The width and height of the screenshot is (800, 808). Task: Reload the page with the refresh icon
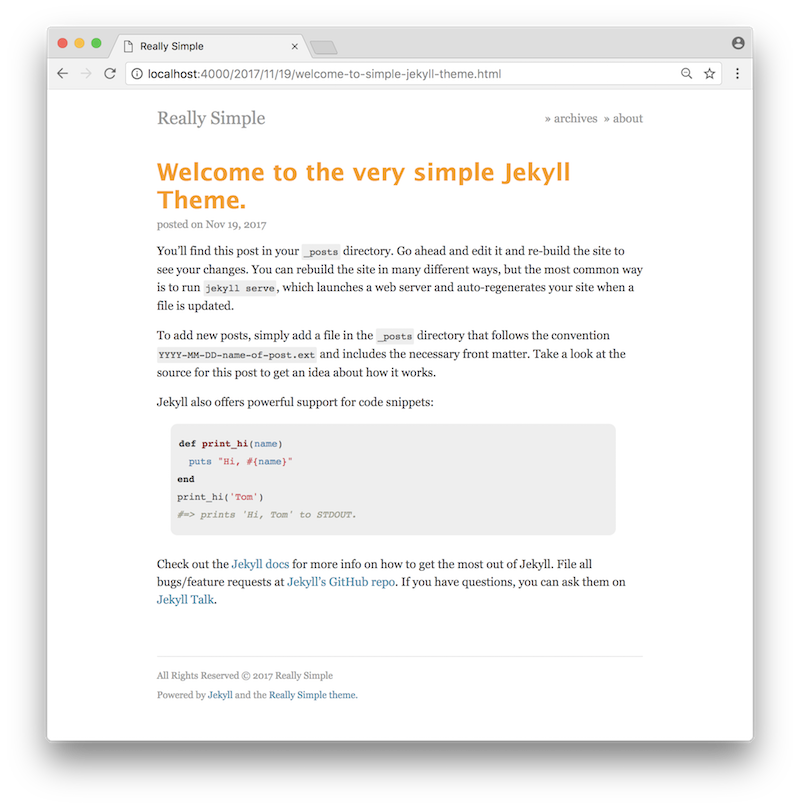(110, 74)
